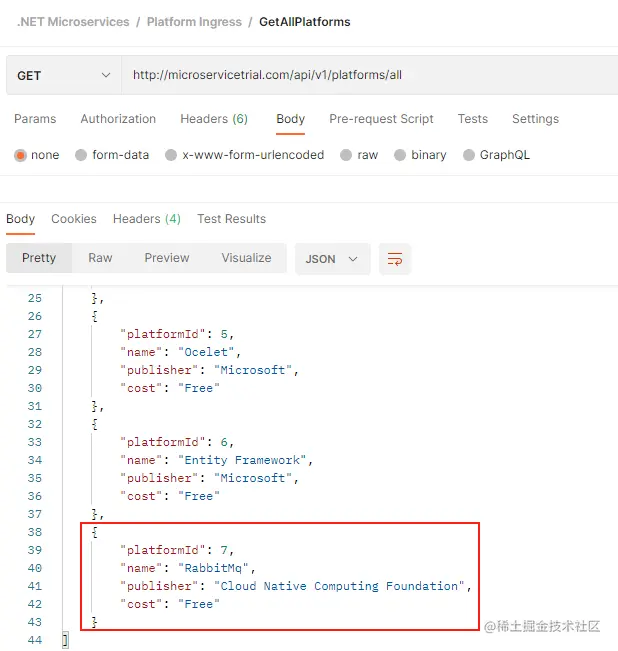
Task: Select the form-data radio option
Action: (81, 155)
